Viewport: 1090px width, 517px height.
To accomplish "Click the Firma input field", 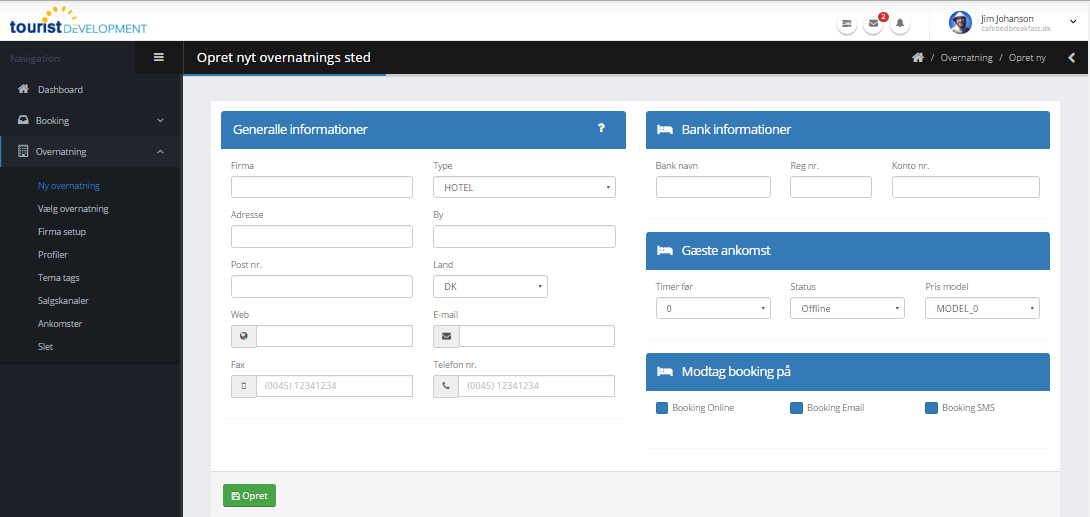I will [x=321, y=187].
